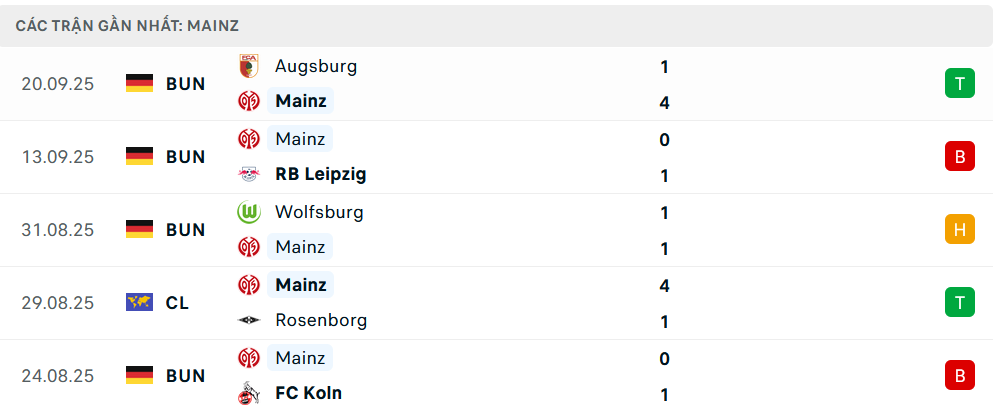Click Mainz crest in the Augsburg match

[x=248, y=101]
